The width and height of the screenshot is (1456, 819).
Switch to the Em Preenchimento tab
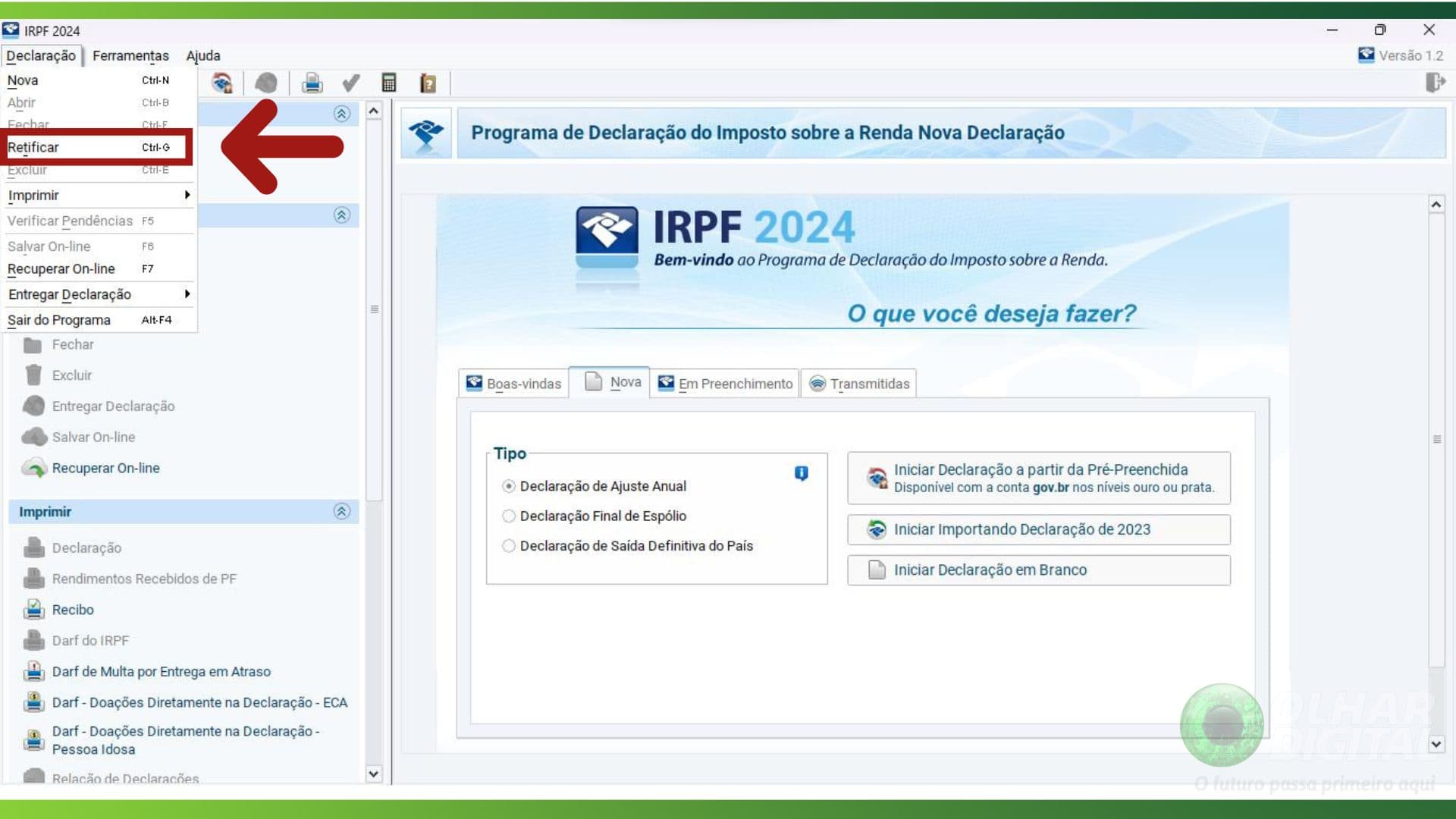tap(725, 384)
